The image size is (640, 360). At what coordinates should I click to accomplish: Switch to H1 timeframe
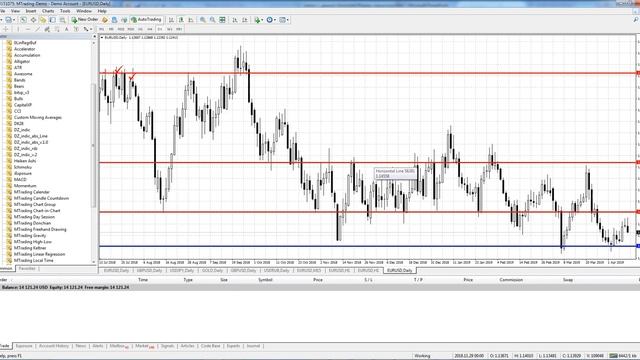point(140,29)
